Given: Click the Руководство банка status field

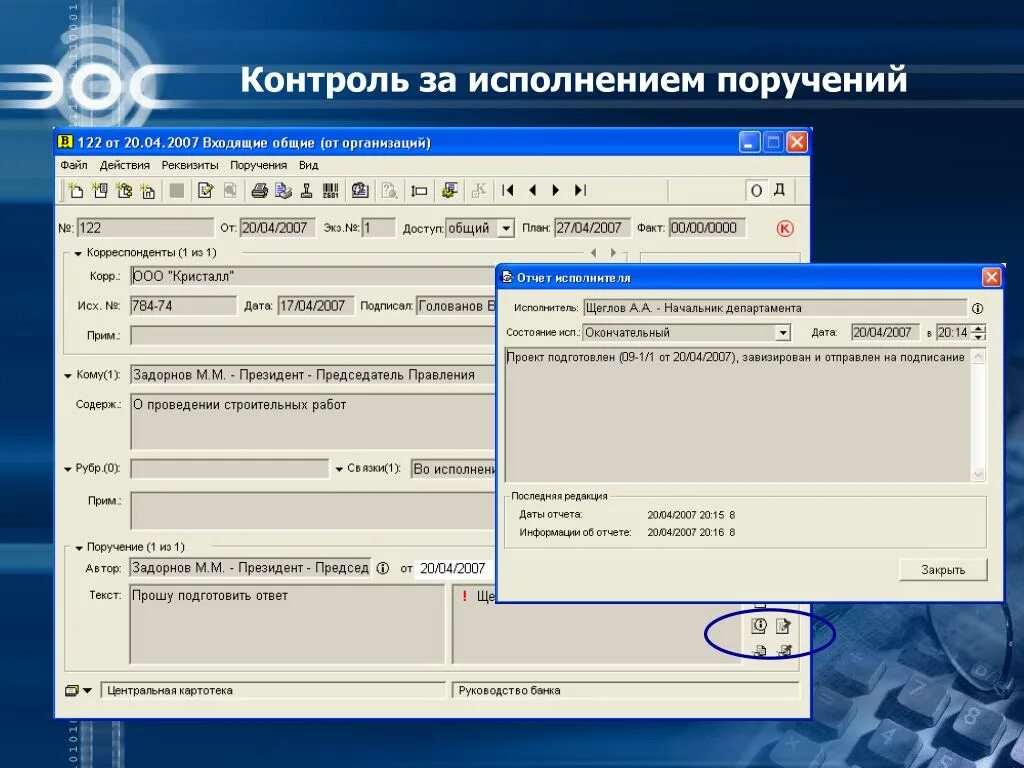Looking at the screenshot, I should pos(626,690).
